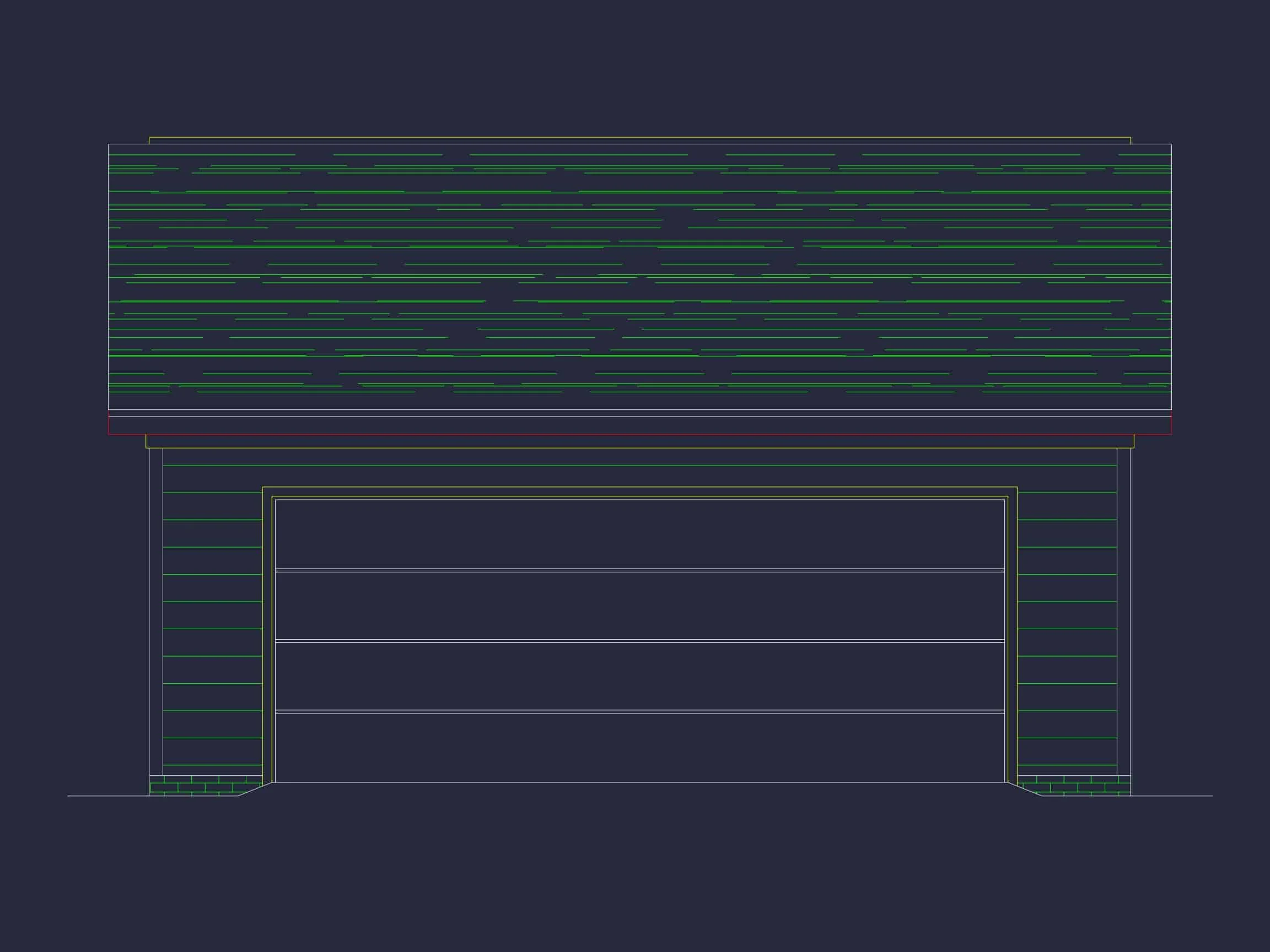Click the top garage door panel
Screen dimensions: 1270x952
point(639,534)
